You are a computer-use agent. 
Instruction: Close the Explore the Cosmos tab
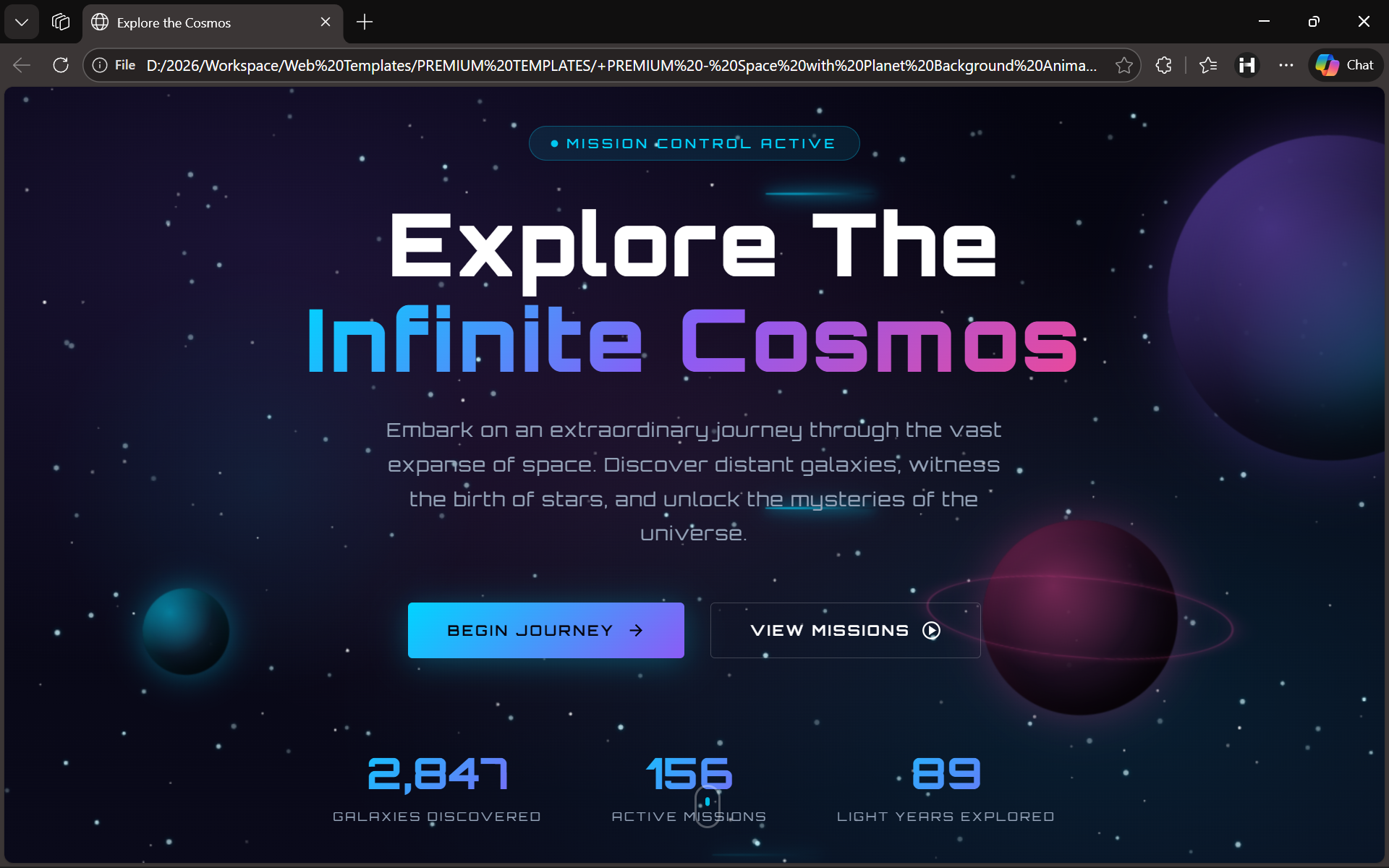(x=326, y=22)
